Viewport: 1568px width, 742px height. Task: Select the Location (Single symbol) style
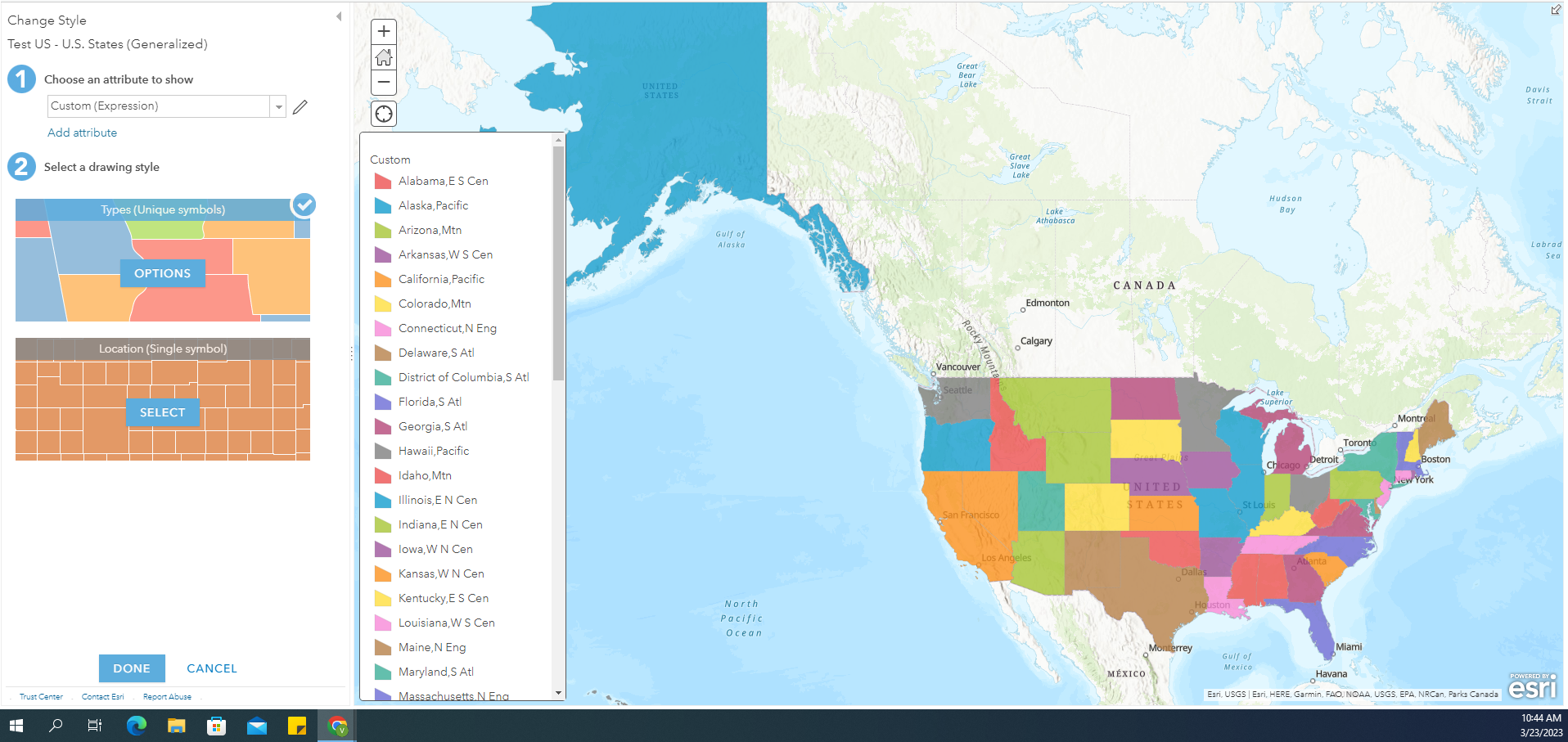163,412
